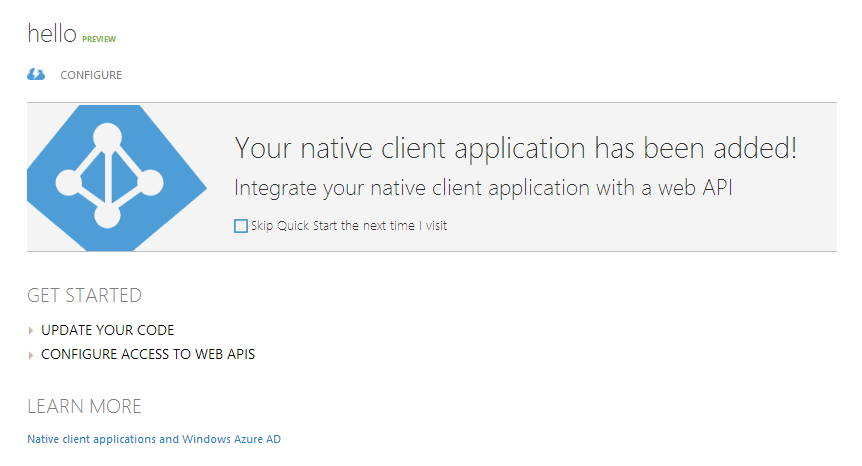Image resolution: width=862 pixels, height=466 pixels.
Task: Open CONFIGURE ACCESS TO WEB APIS section
Action: 148,354
